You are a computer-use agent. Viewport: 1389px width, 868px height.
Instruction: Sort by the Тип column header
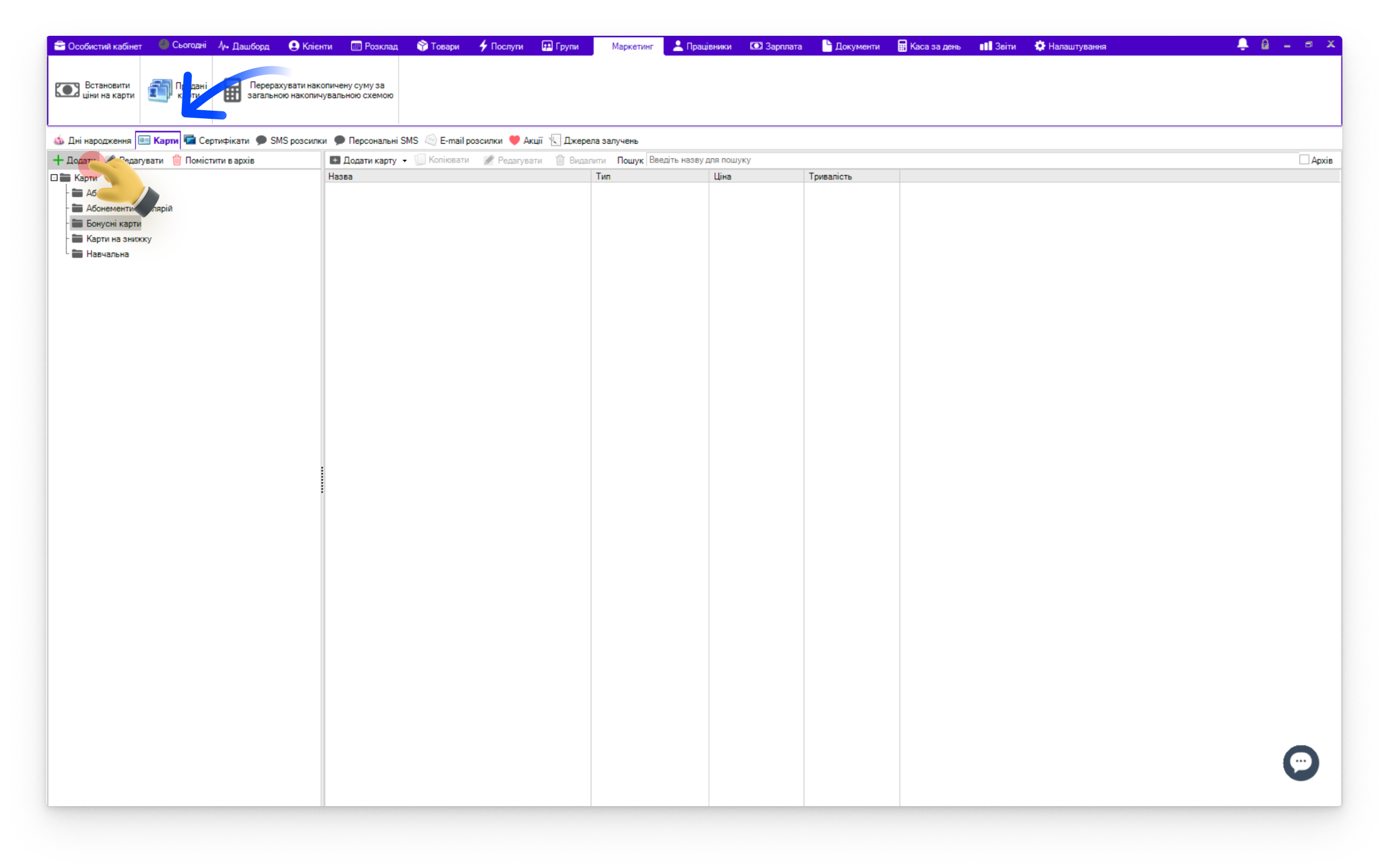coord(649,176)
